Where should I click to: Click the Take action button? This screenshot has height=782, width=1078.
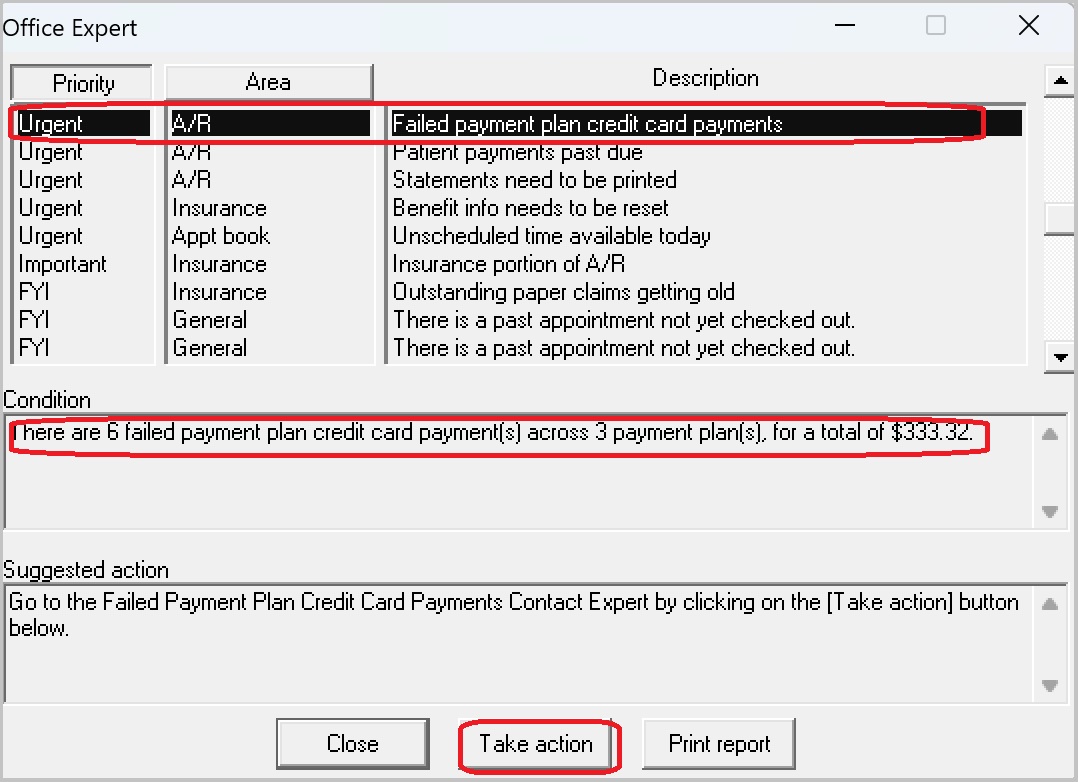[x=536, y=744]
